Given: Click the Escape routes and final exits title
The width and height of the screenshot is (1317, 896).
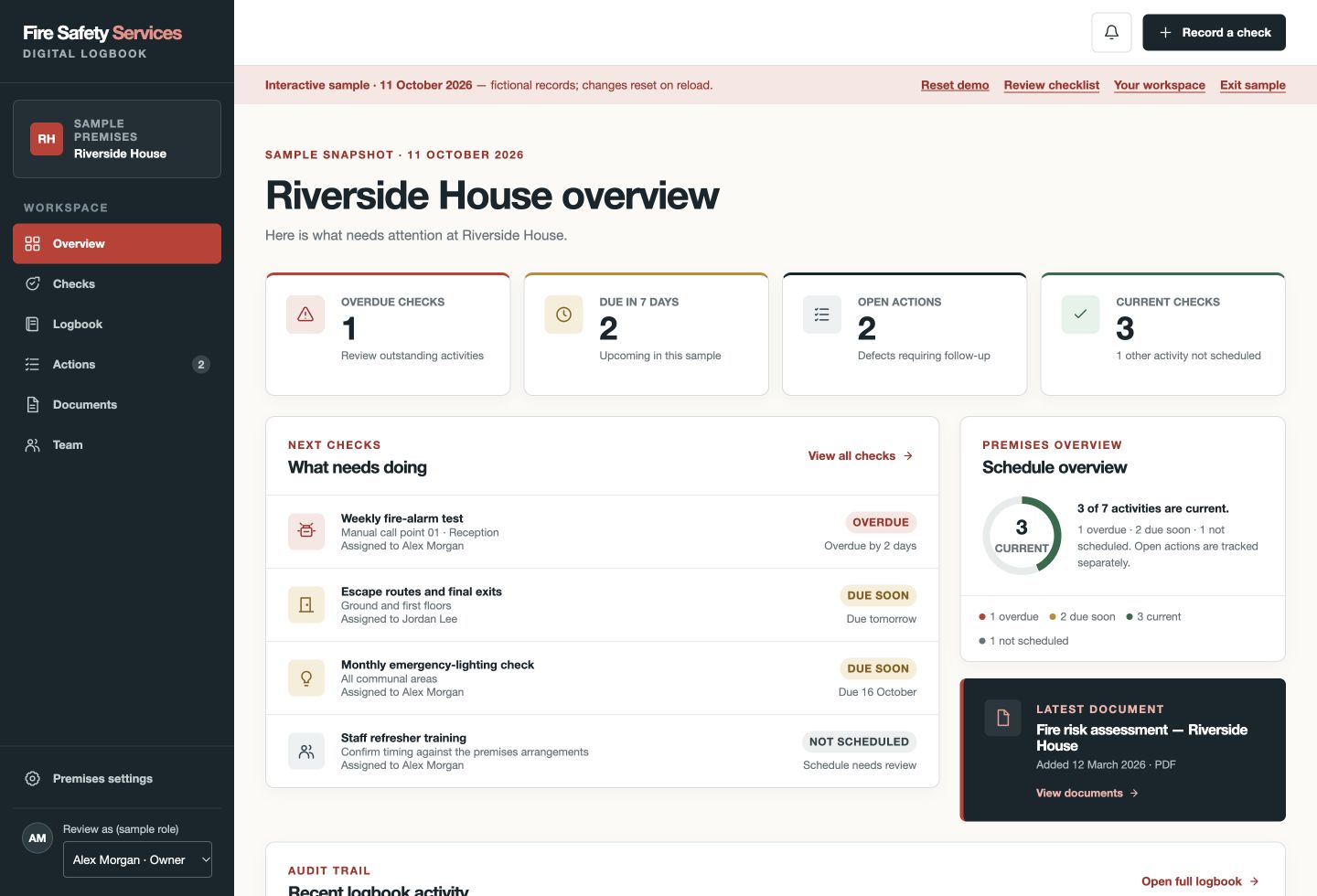Looking at the screenshot, I should coord(422,592).
